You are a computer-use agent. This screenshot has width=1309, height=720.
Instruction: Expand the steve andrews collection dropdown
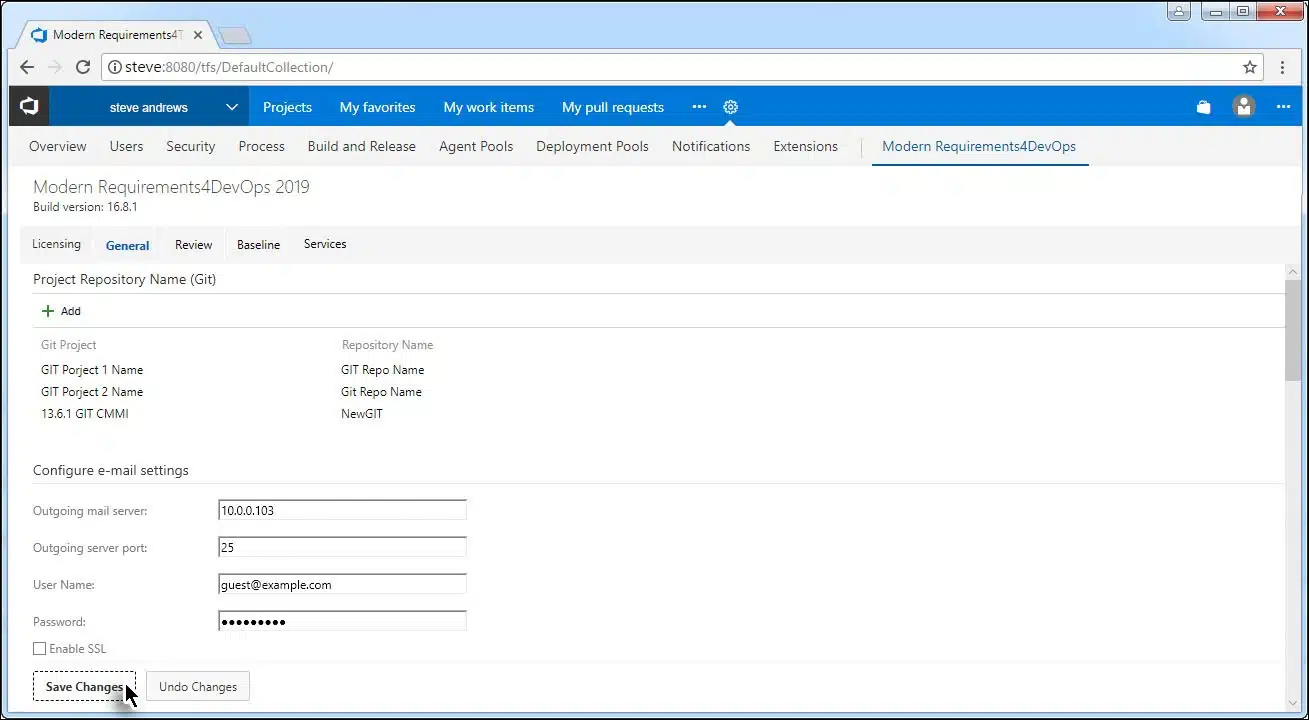coord(231,107)
